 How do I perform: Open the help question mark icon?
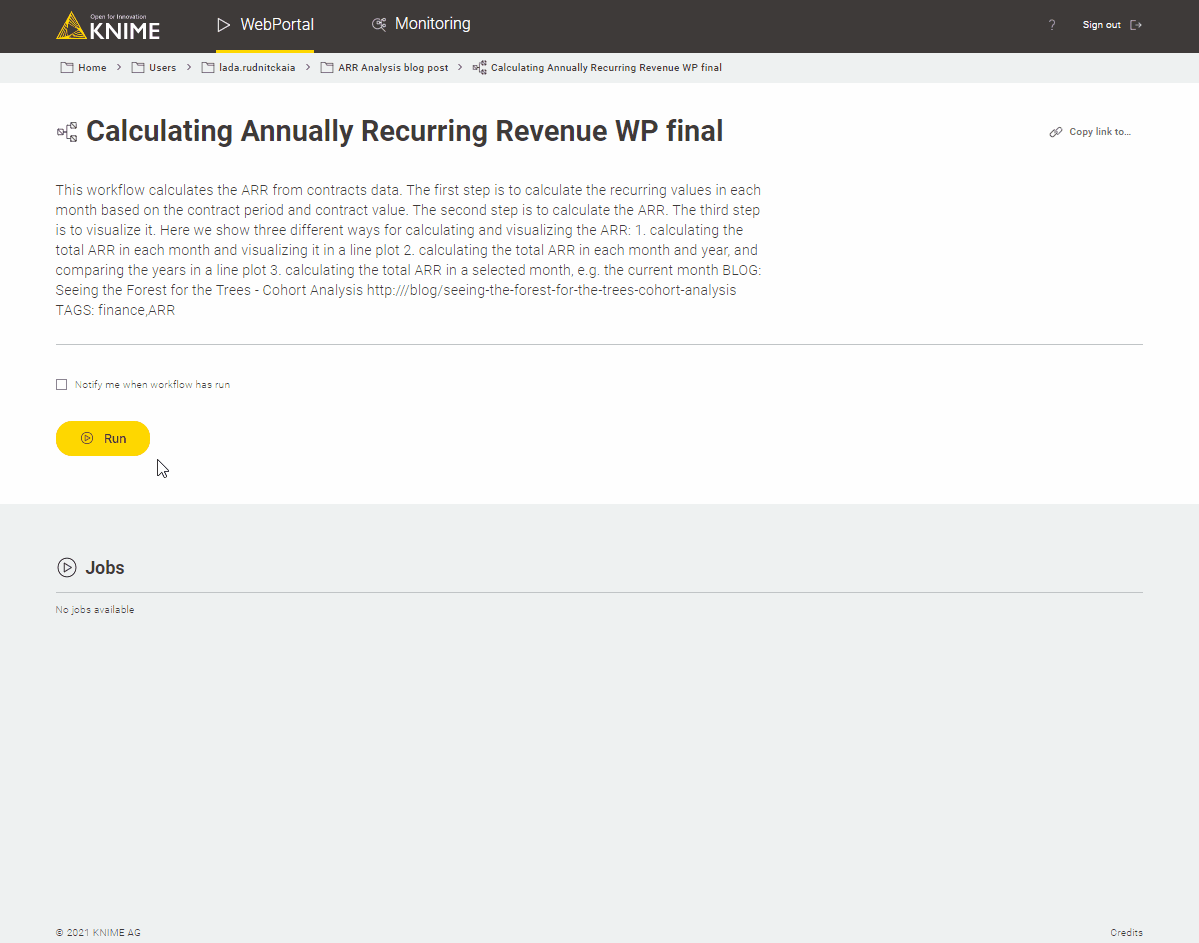tap(1052, 25)
